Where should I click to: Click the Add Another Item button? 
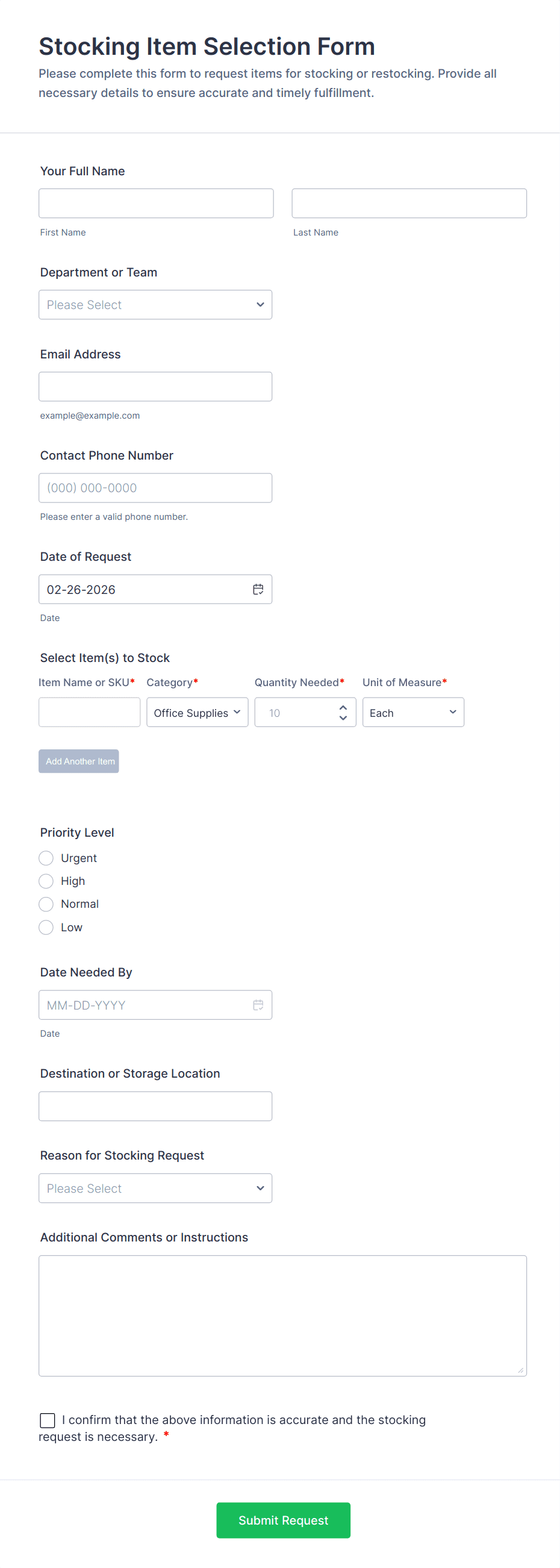[78, 761]
